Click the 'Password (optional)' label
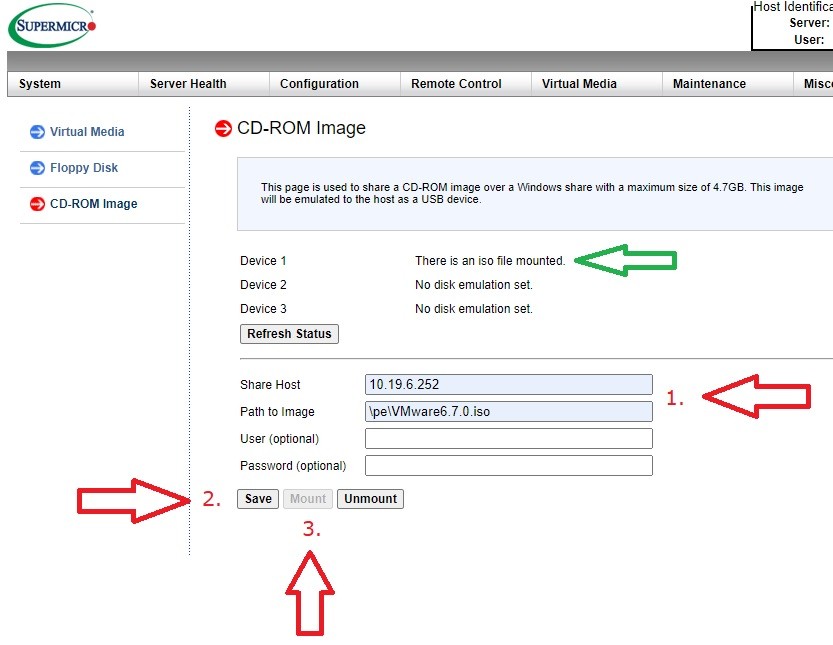 click(293, 466)
